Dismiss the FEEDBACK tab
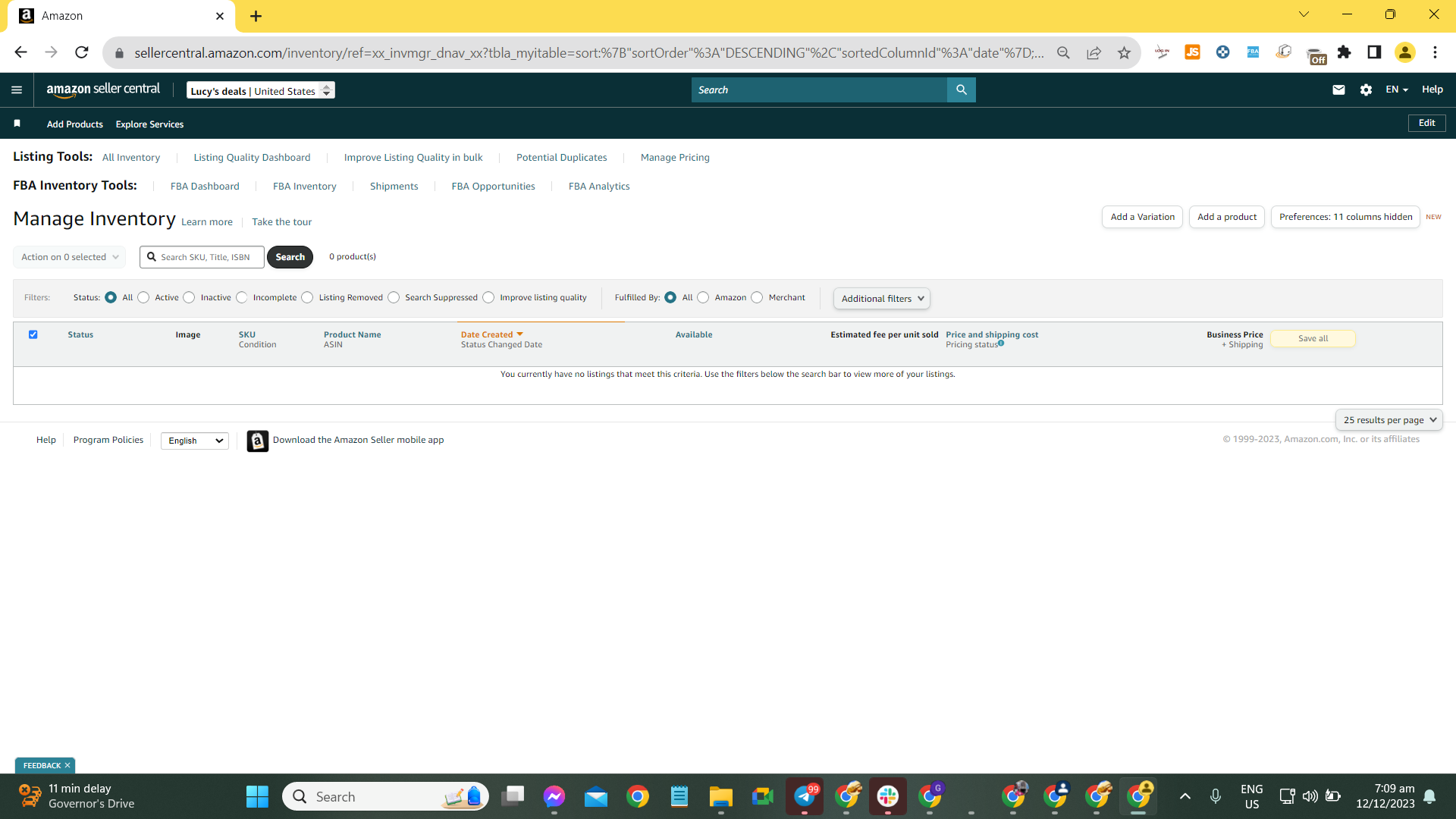Image resolution: width=1456 pixels, height=819 pixels. pyautogui.click(x=67, y=766)
